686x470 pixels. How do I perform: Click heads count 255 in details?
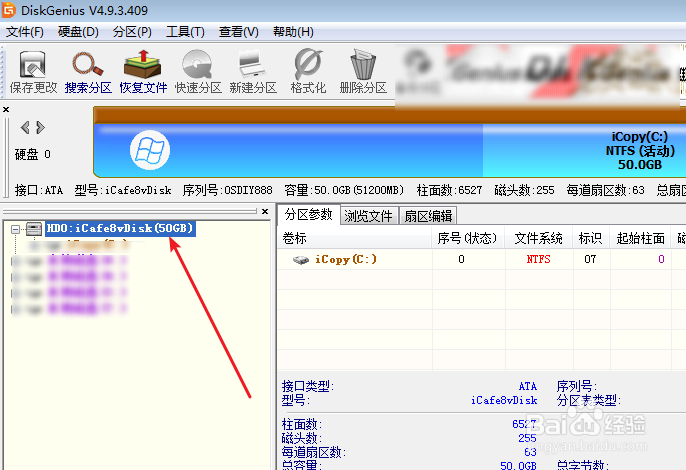click(x=527, y=438)
